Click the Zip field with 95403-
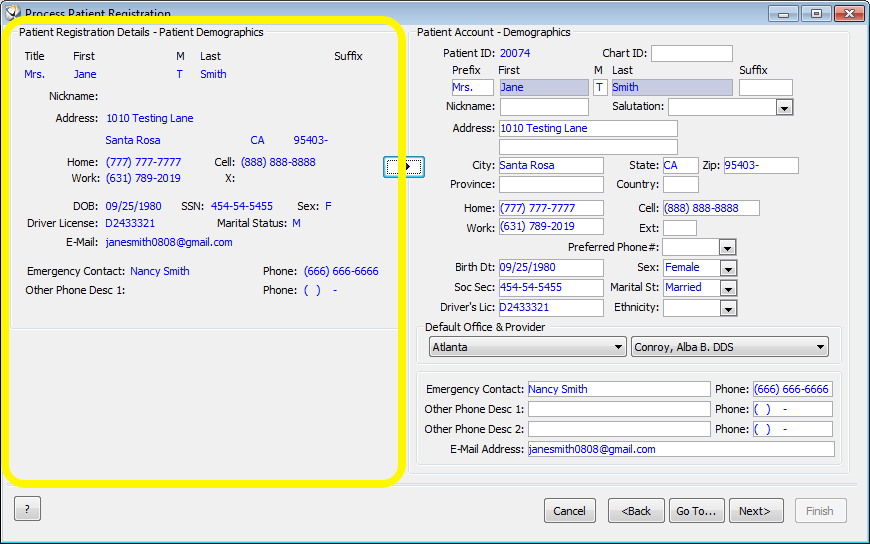Image resolution: width=870 pixels, height=544 pixels. point(761,165)
